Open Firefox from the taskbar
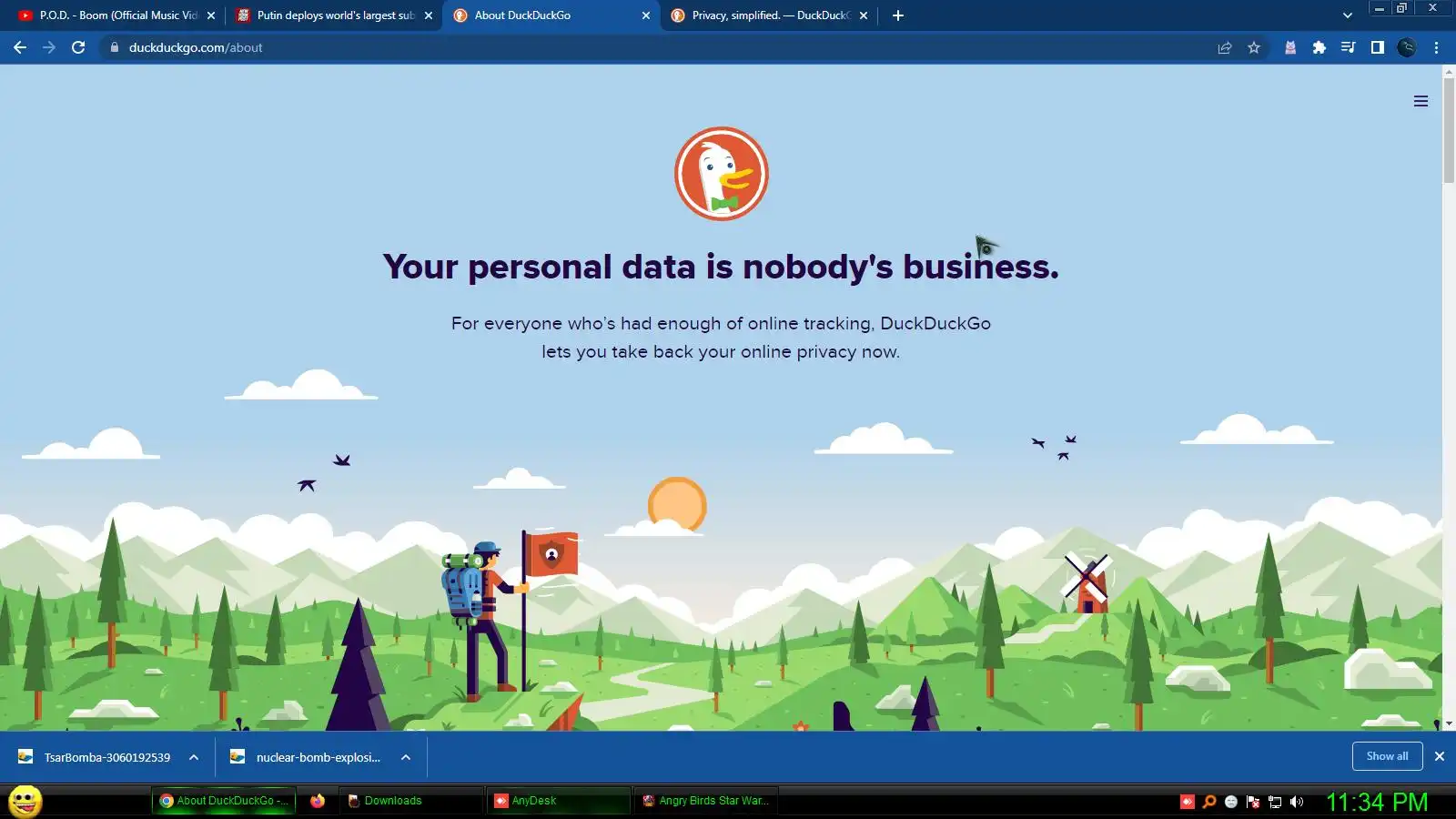This screenshot has height=819, width=1456. [317, 801]
